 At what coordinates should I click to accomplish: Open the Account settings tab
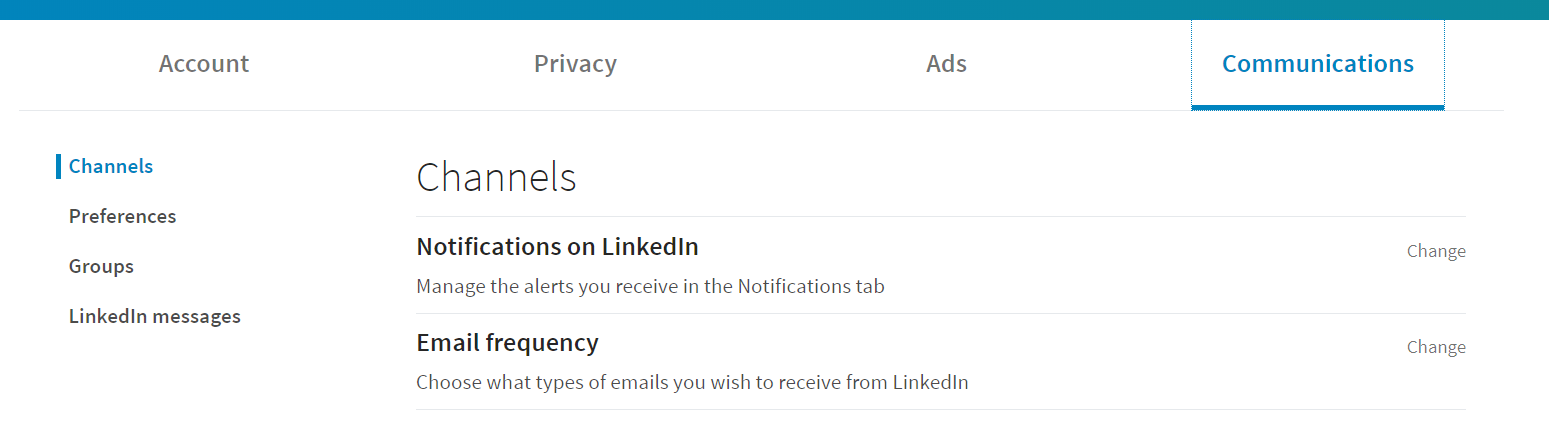tap(204, 64)
